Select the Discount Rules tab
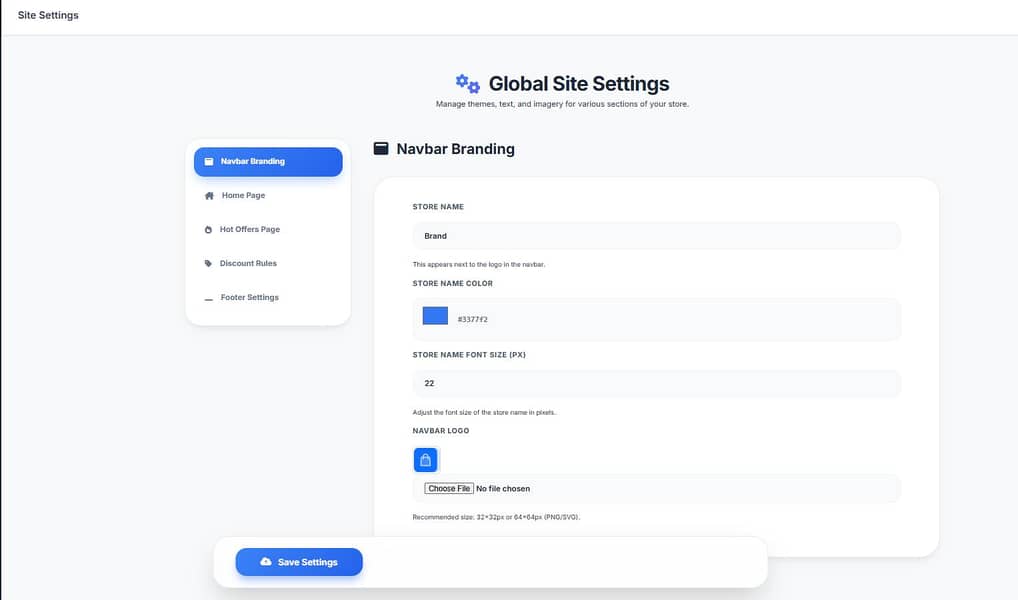 pyautogui.click(x=268, y=263)
